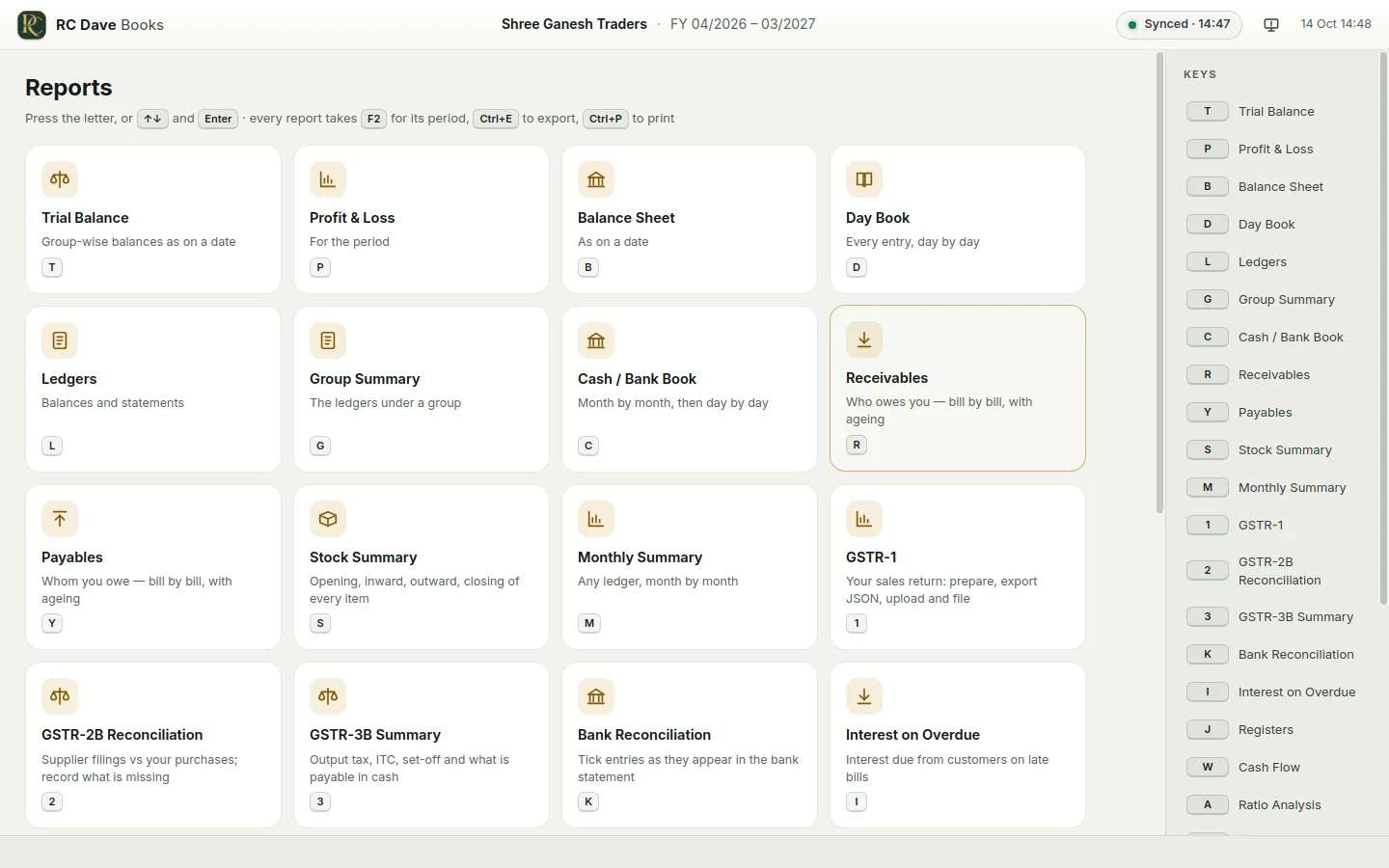The width and height of the screenshot is (1389, 868).
Task: Click the Day Book open-book icon
Action: 864,179
